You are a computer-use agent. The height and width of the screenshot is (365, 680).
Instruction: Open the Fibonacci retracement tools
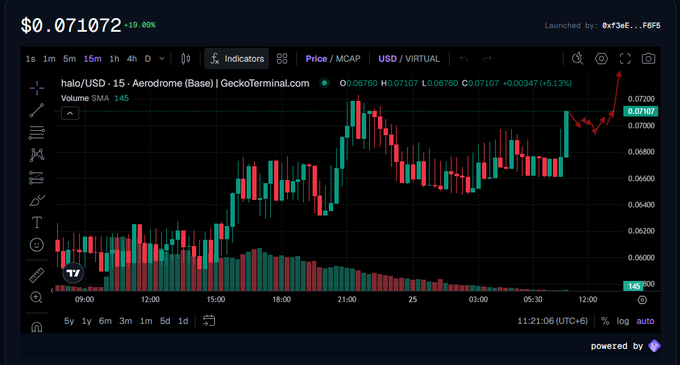click(x=37, y=133)
